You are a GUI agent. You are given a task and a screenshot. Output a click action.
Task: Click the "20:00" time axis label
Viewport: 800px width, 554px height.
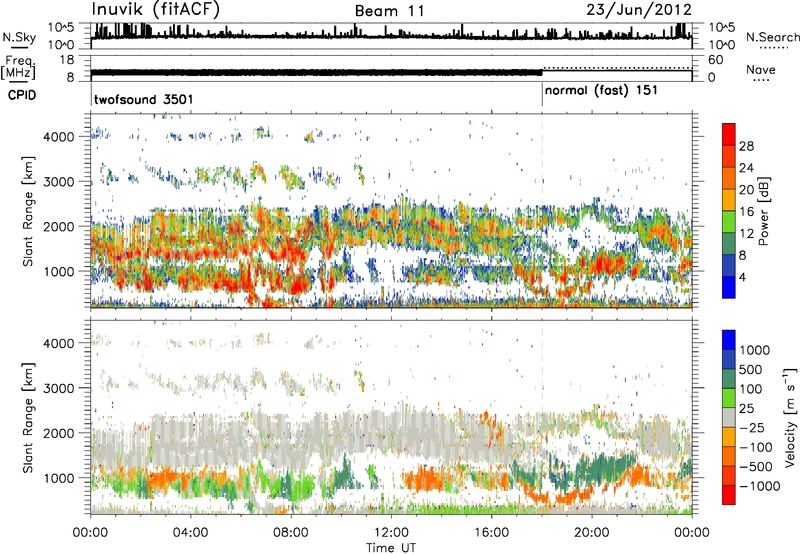click(591, 533)
